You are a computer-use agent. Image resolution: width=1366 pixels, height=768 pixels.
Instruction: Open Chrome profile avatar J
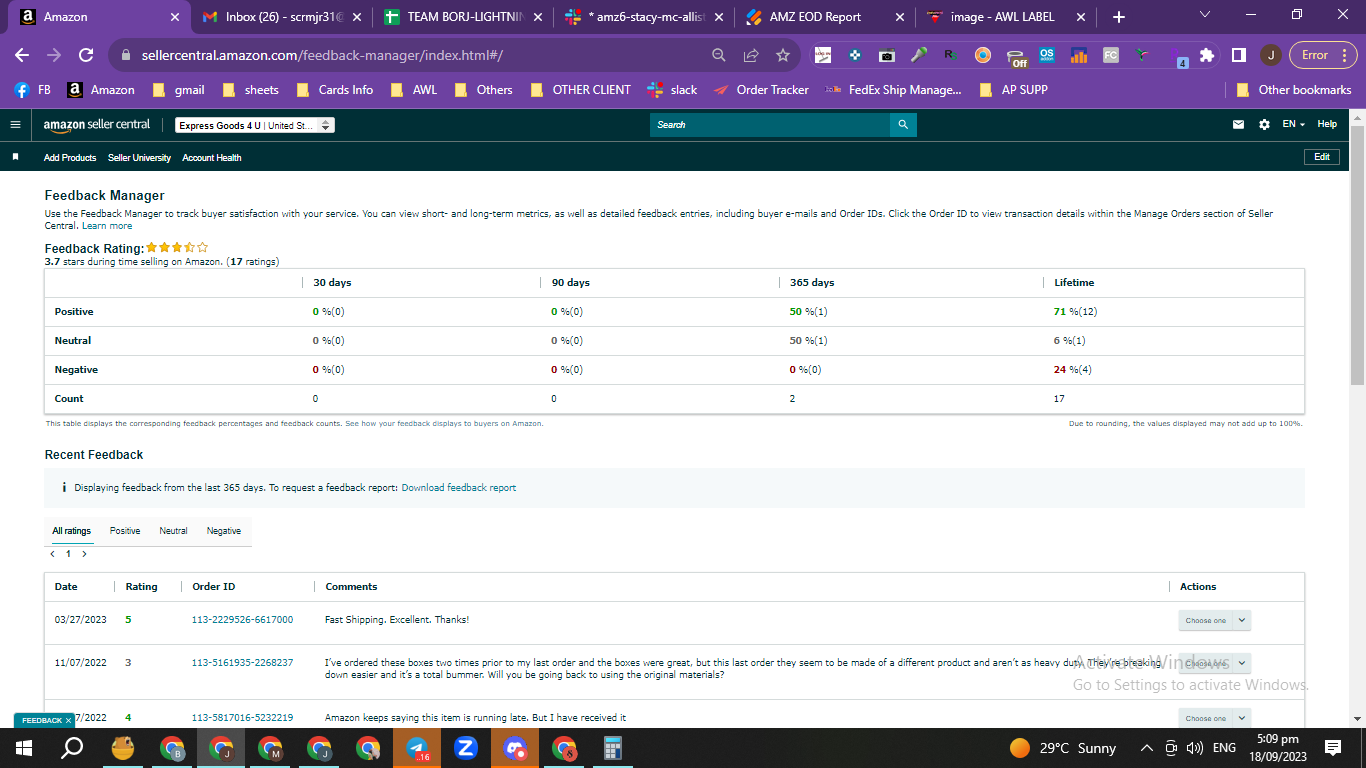click(1270, 55)
